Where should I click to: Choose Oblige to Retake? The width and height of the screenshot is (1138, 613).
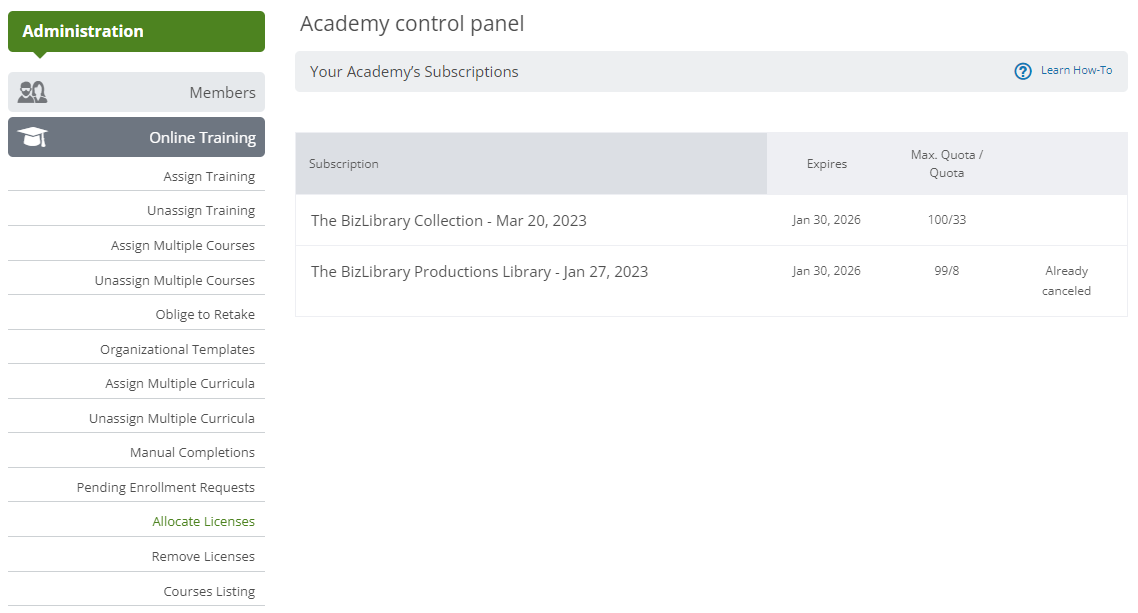205,314
